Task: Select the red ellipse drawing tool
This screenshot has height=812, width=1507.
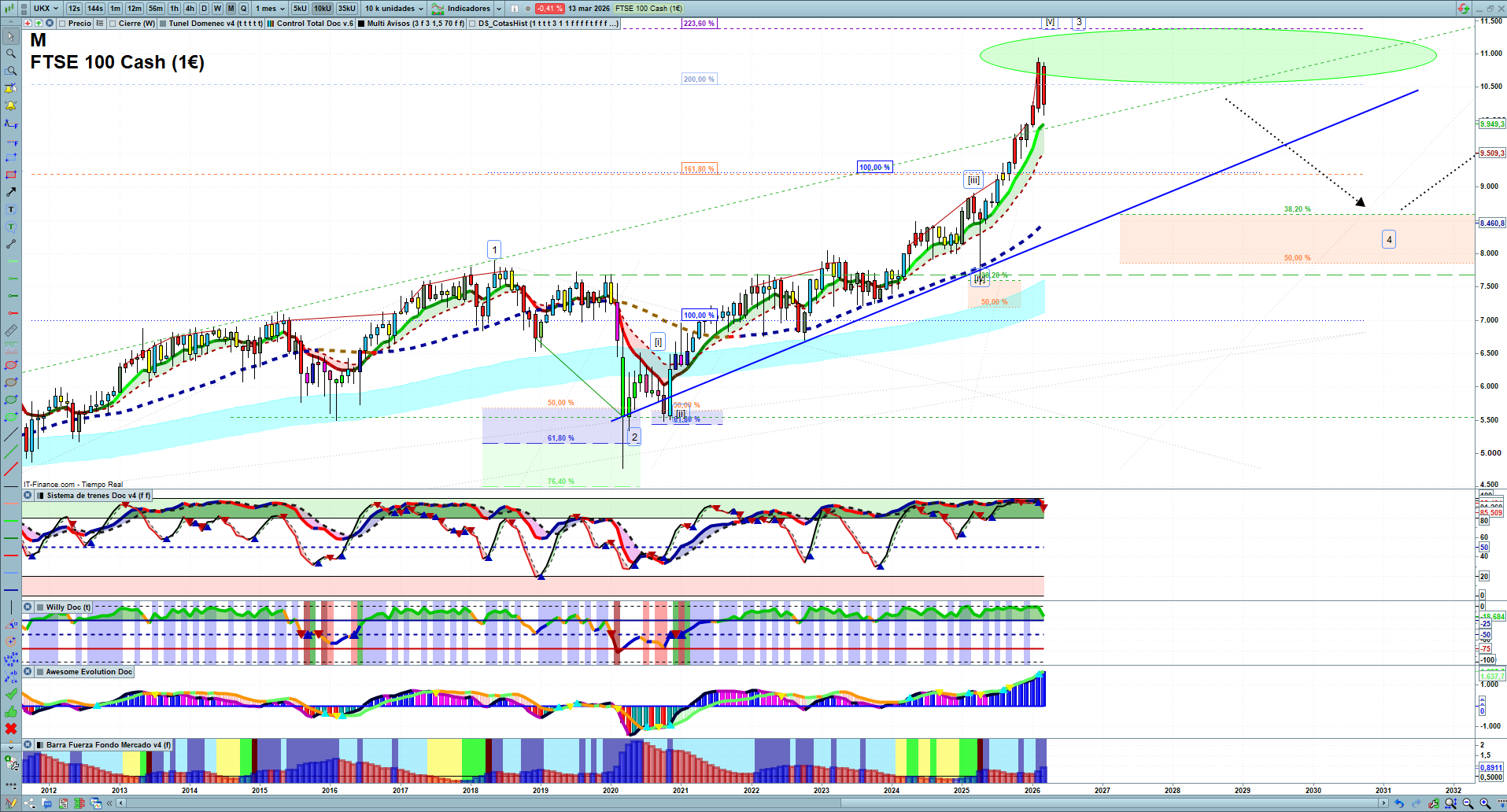Action: (11, 365)
